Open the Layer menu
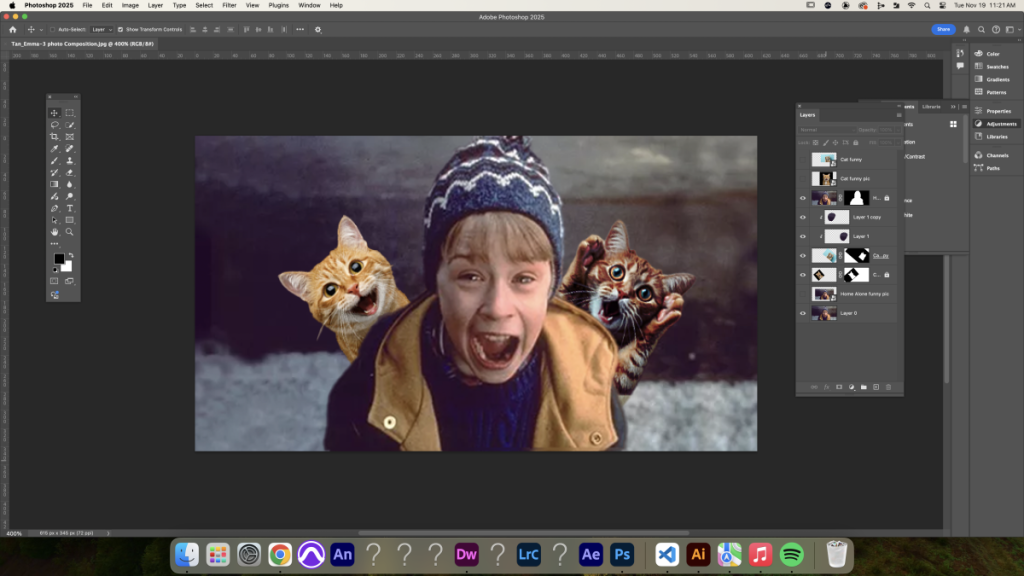Viewport: 1024px width, 576px height. click(155, 5)
